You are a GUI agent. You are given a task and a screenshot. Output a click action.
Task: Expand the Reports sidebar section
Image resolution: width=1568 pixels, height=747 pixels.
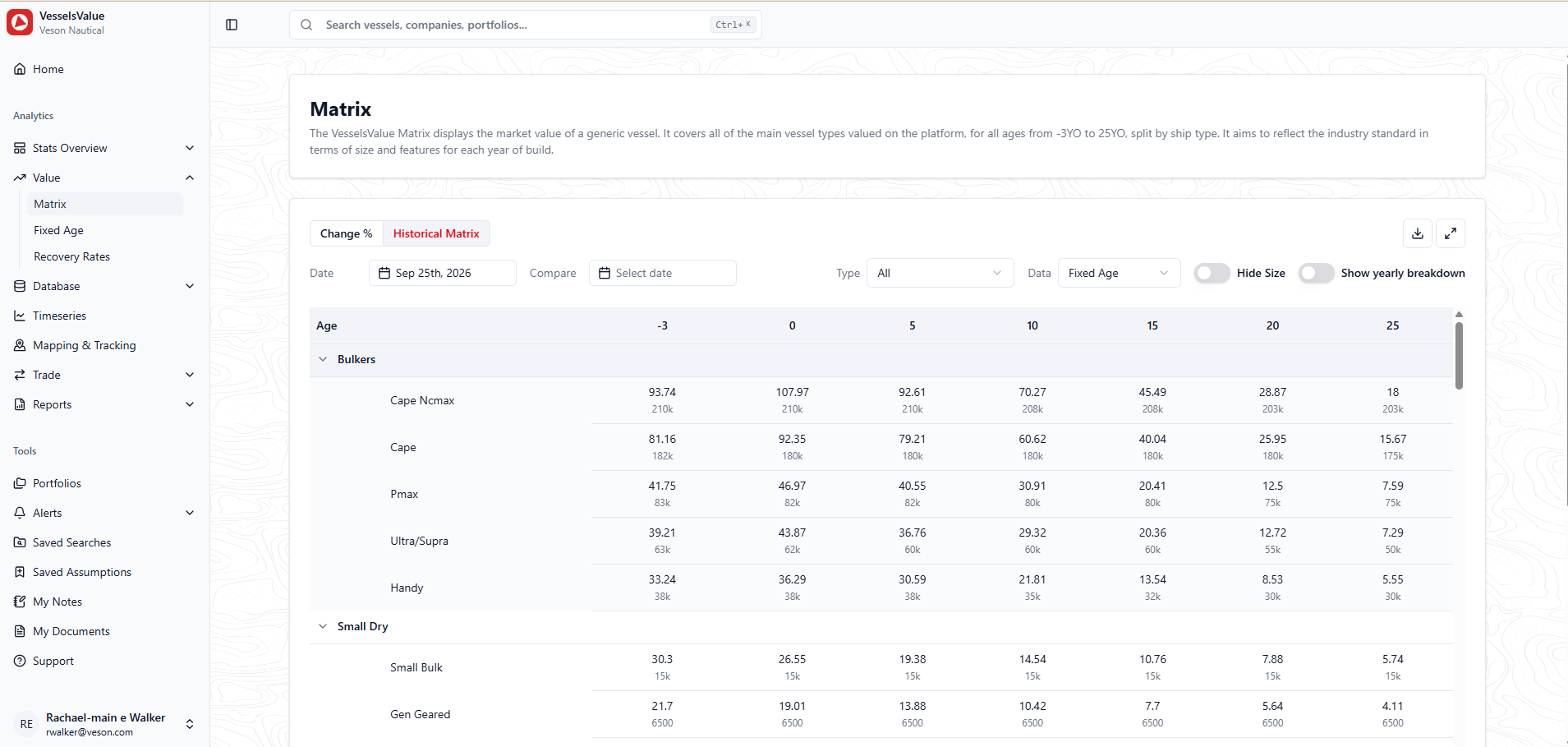[103, 404]
